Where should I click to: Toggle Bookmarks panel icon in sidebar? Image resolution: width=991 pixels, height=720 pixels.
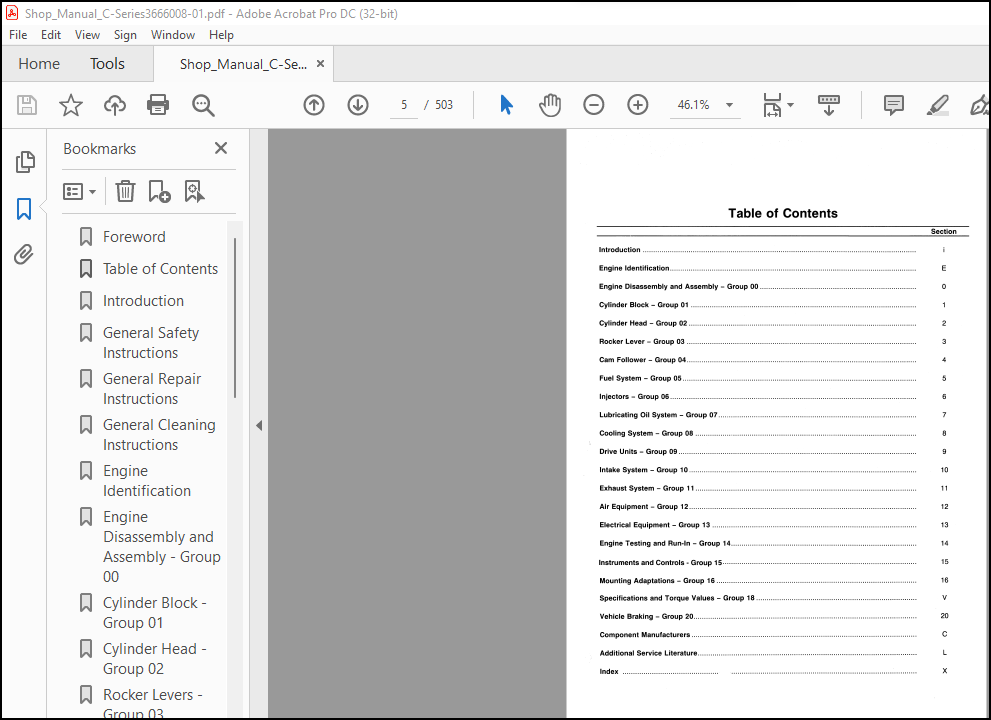pos(24,209)
